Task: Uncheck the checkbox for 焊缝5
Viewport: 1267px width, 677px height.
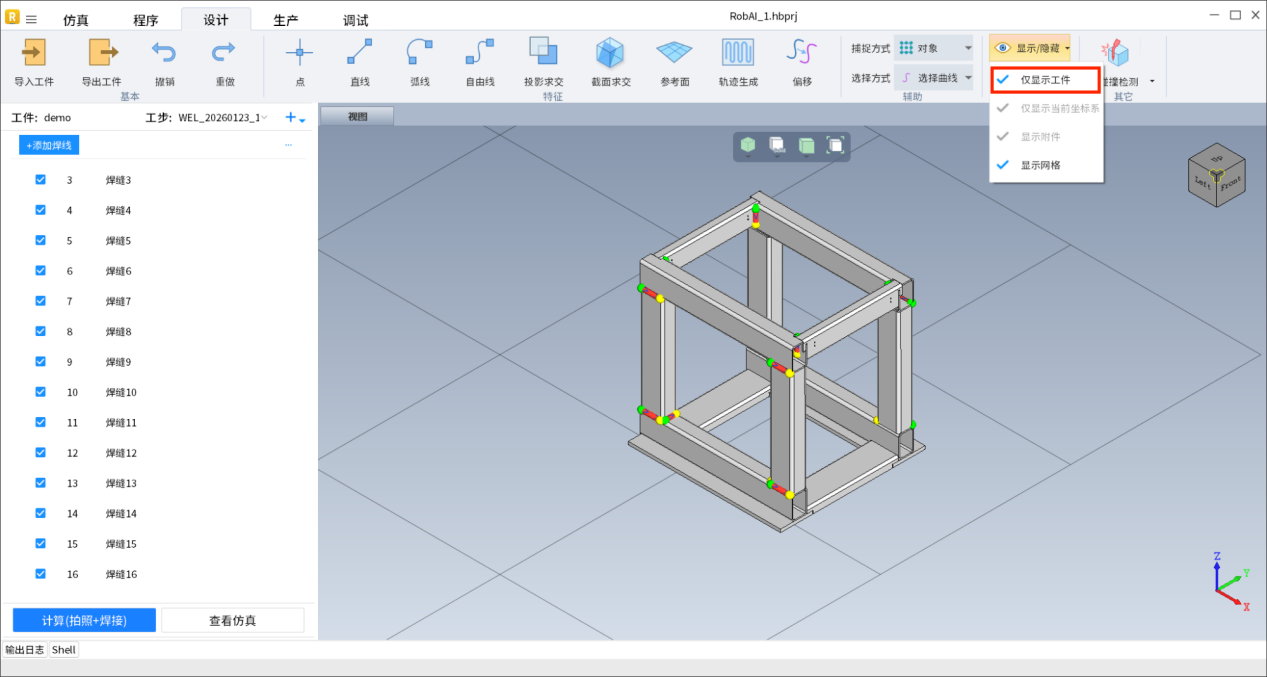Action: (x=41, y=240)
